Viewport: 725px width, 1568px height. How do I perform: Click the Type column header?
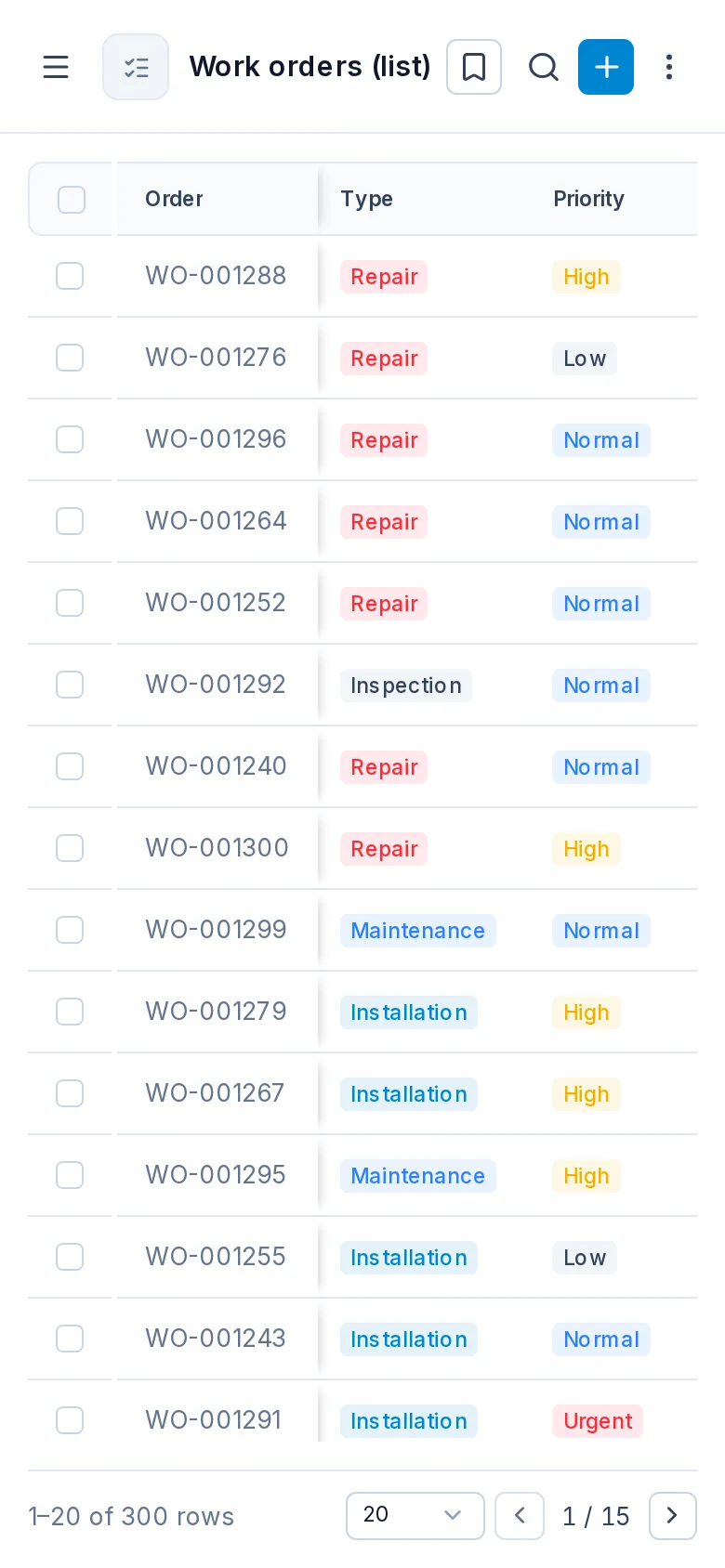366,199
